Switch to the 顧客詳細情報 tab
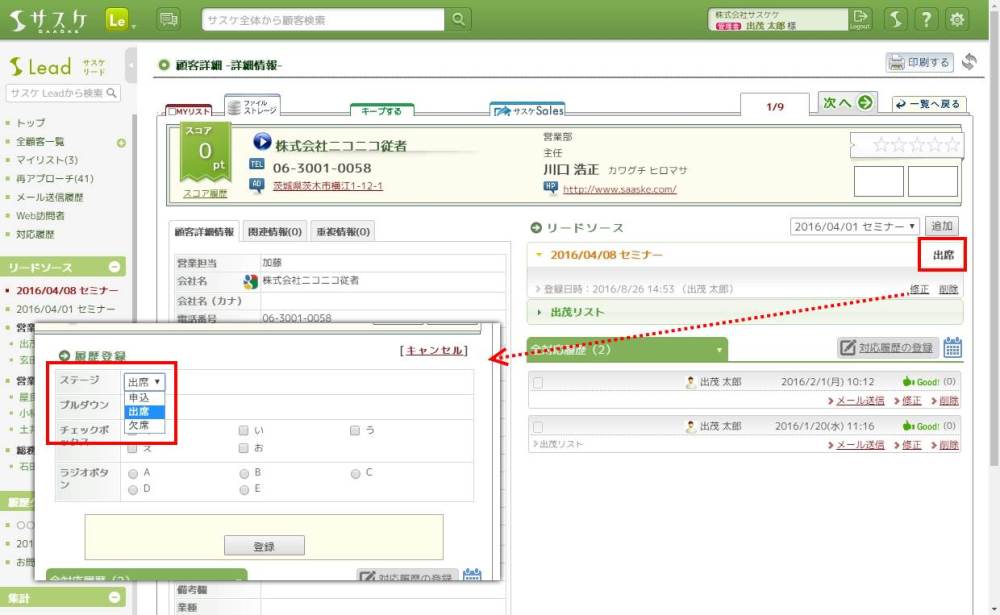The height and width of the screenshot is (615, 1000). click(x=204, y=231)
